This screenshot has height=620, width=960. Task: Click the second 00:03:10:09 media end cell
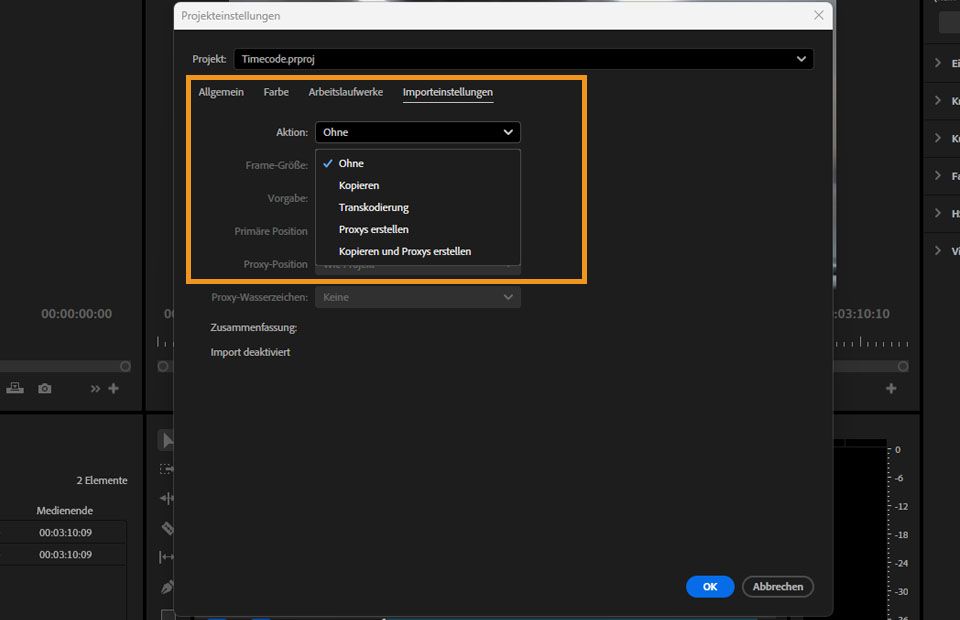[x=66, y=555]
